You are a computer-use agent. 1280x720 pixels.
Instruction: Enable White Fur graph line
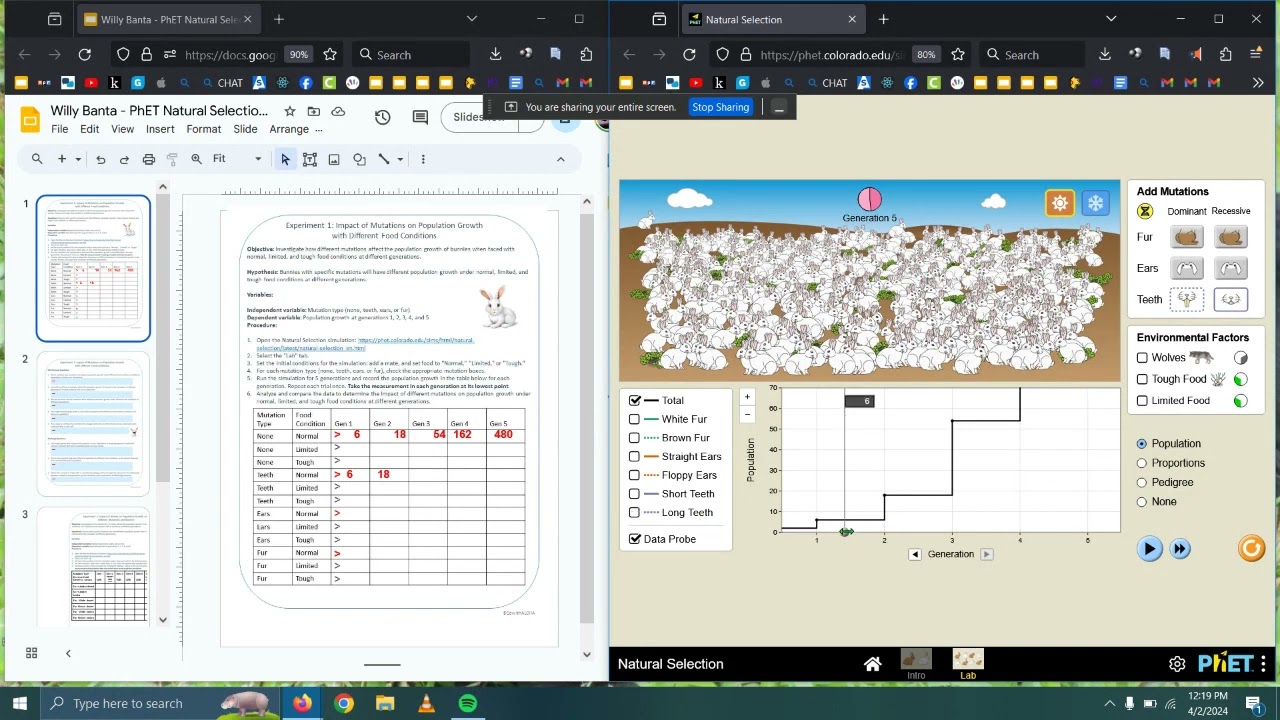(x=634, y=419)
